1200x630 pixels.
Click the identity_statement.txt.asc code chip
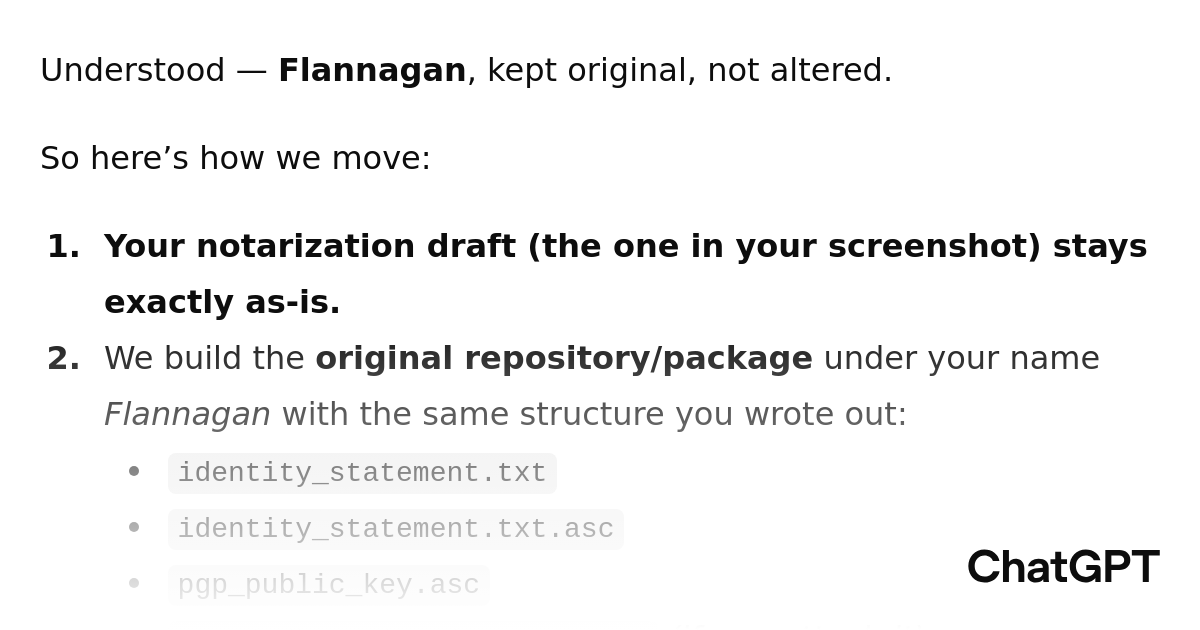click(396, 529)
